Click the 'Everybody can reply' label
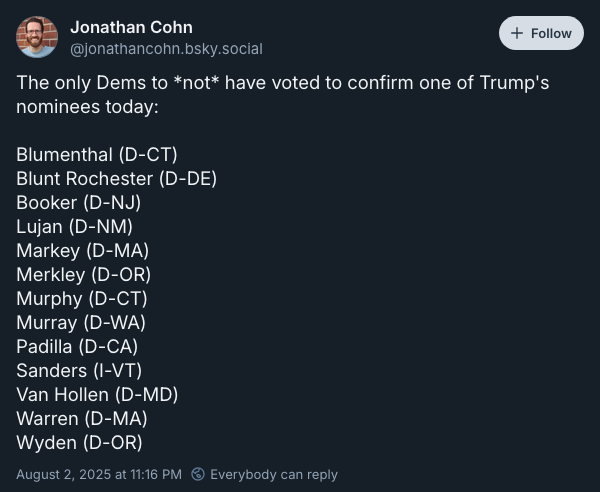Screen dimensions: 600x492 coord(274,474)
